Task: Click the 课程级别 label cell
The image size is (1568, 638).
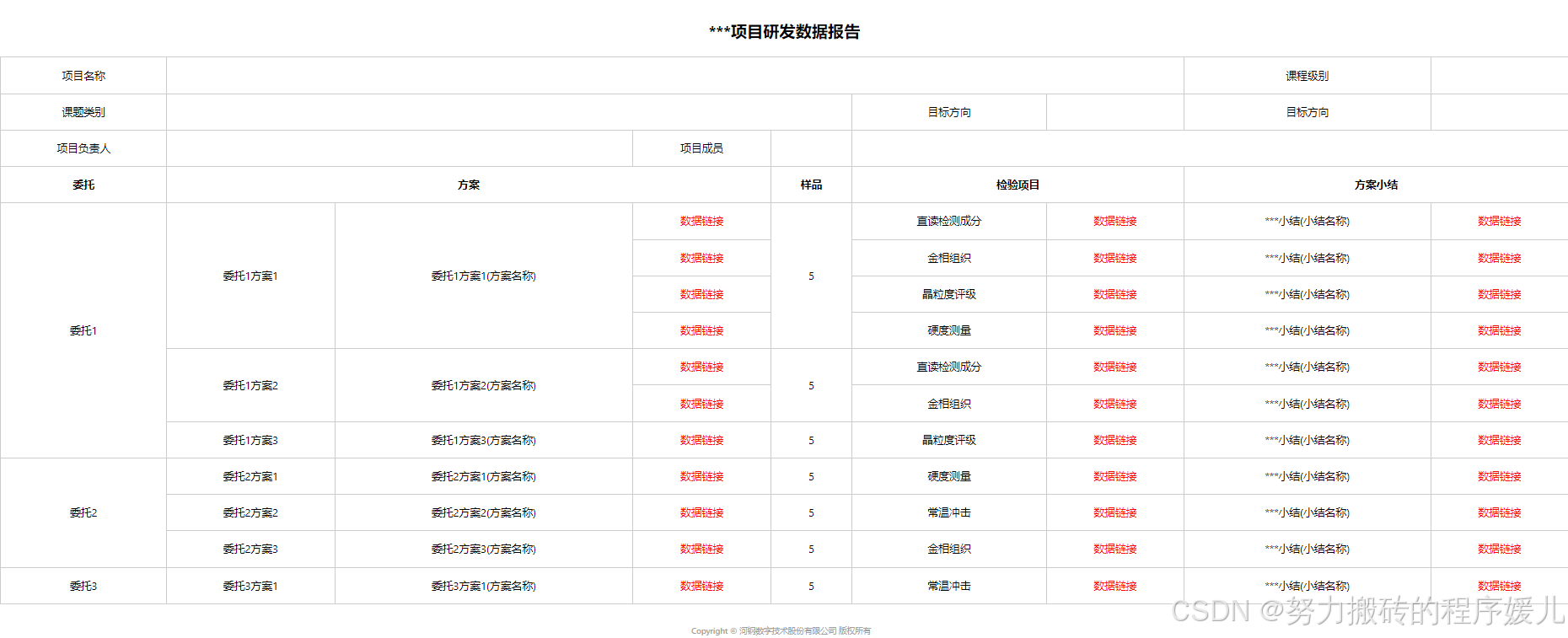Action: point(1307,76)
